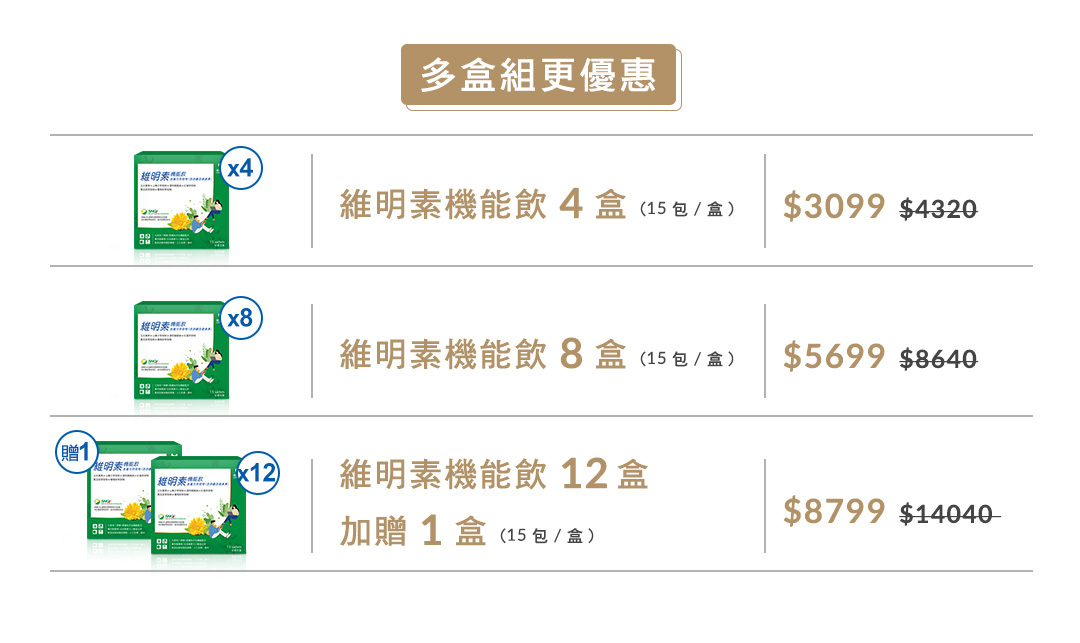The width and height of the screenshot is (1080, 643).
Task: Select the 8-box set product image
Action: pyautogui.click(x=180, y=353)
